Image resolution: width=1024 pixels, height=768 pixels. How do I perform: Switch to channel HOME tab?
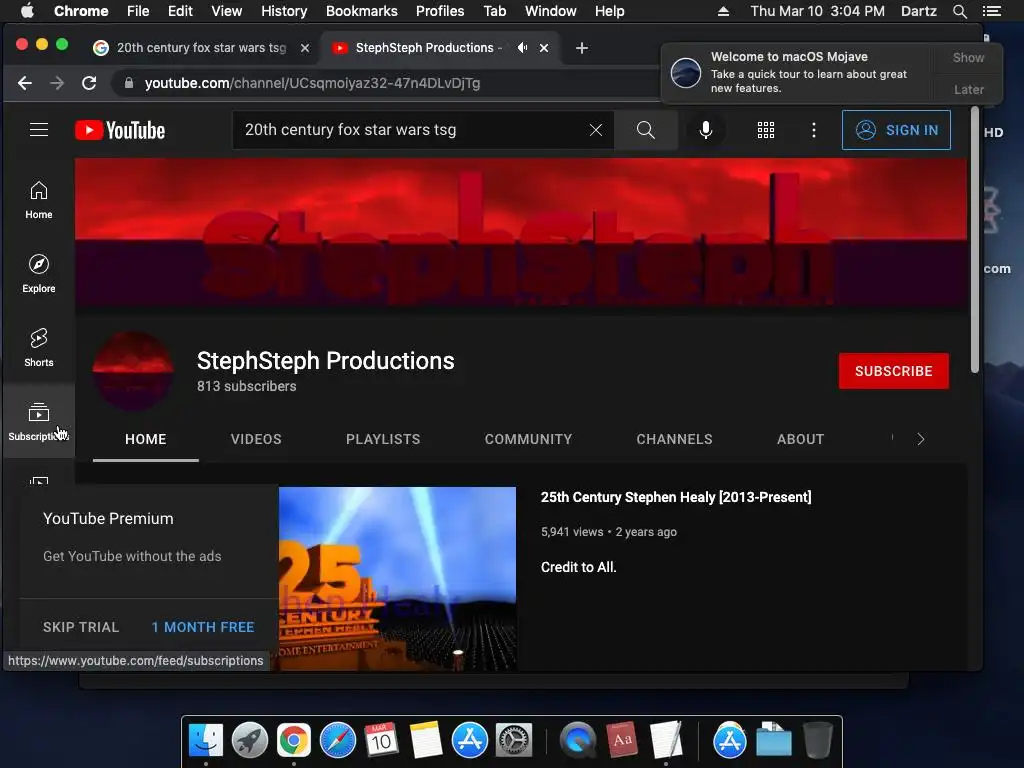pos(146,439)
